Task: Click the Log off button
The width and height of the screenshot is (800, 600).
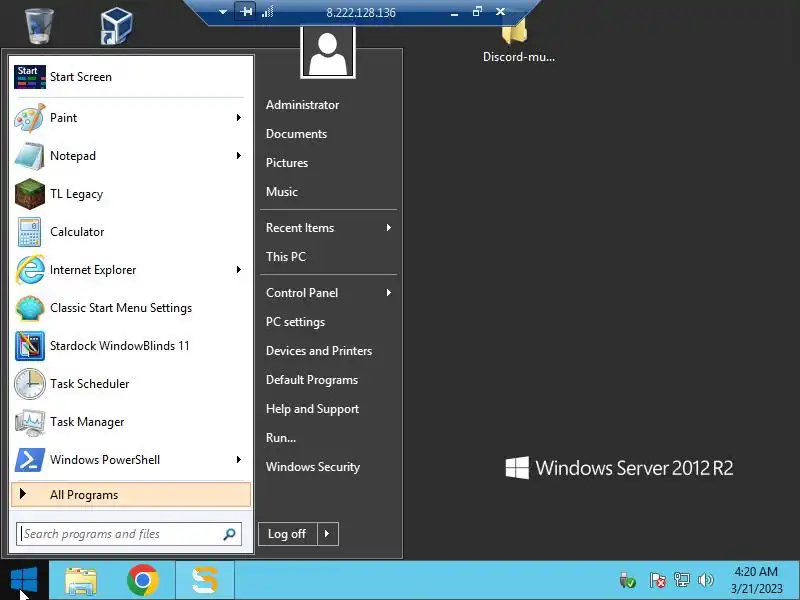Action: [288, 534]
